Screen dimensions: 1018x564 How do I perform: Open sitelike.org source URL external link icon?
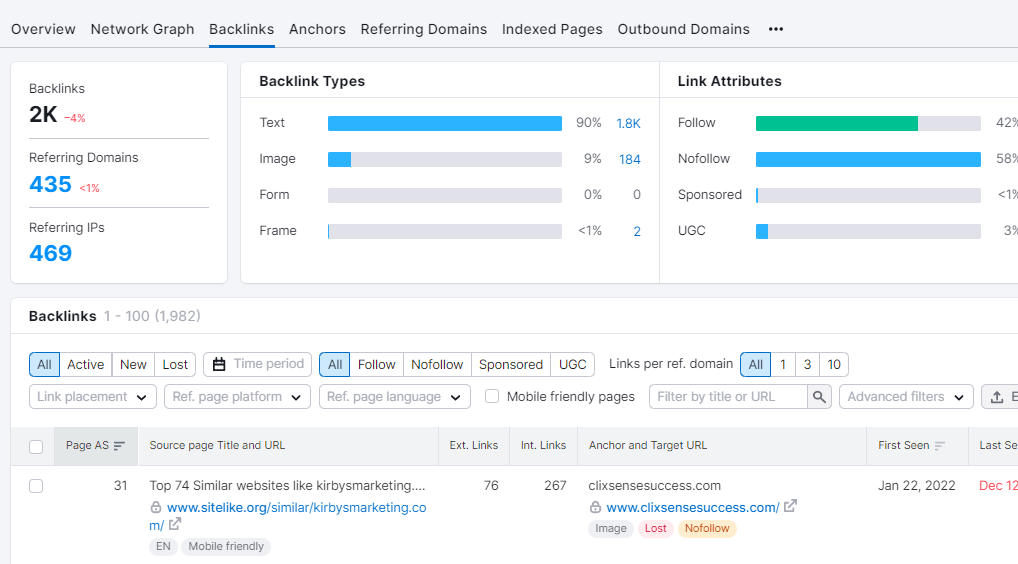pos(175,524)
